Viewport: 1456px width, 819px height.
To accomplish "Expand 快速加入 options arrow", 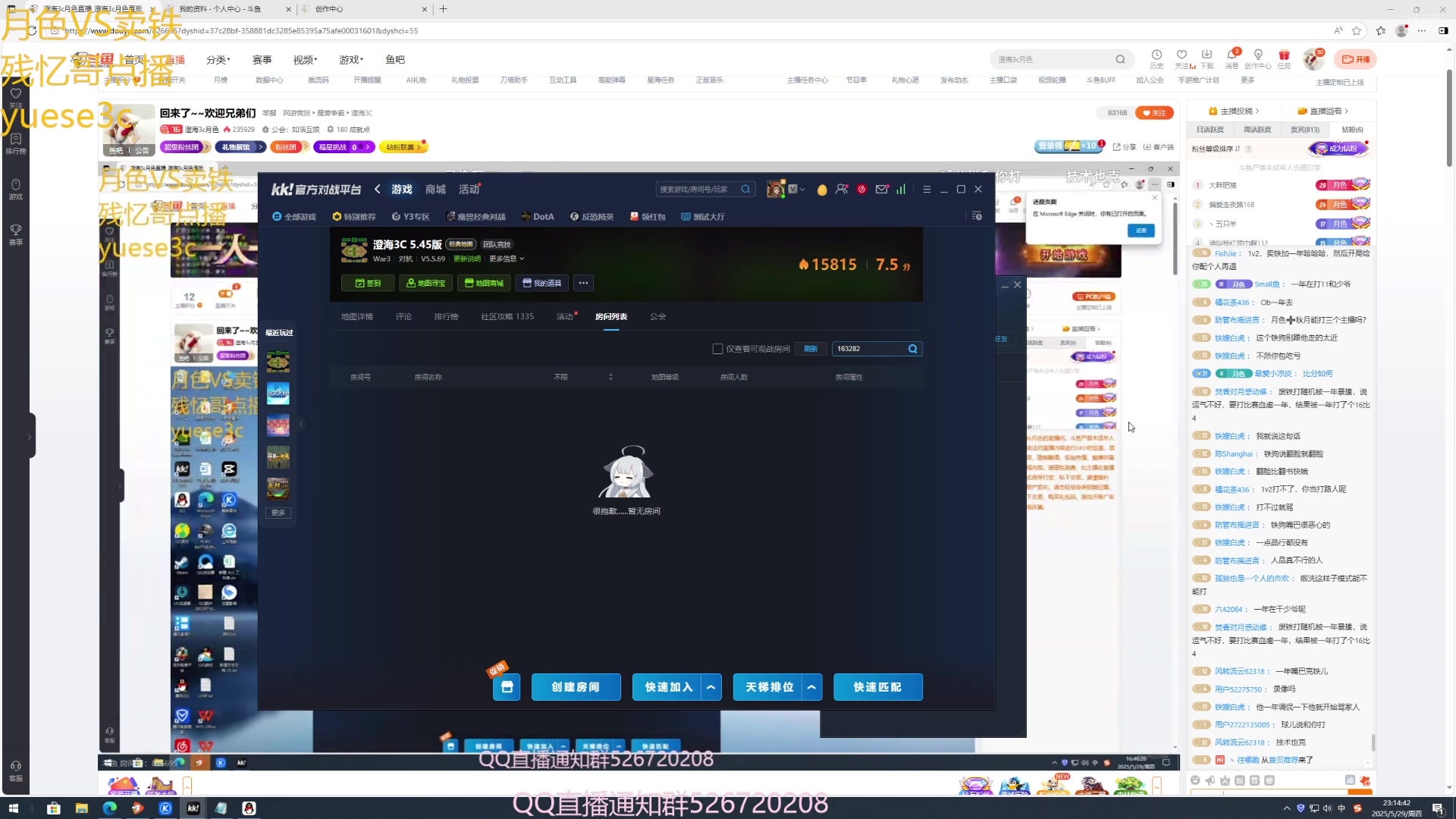I will click(711, 687).
